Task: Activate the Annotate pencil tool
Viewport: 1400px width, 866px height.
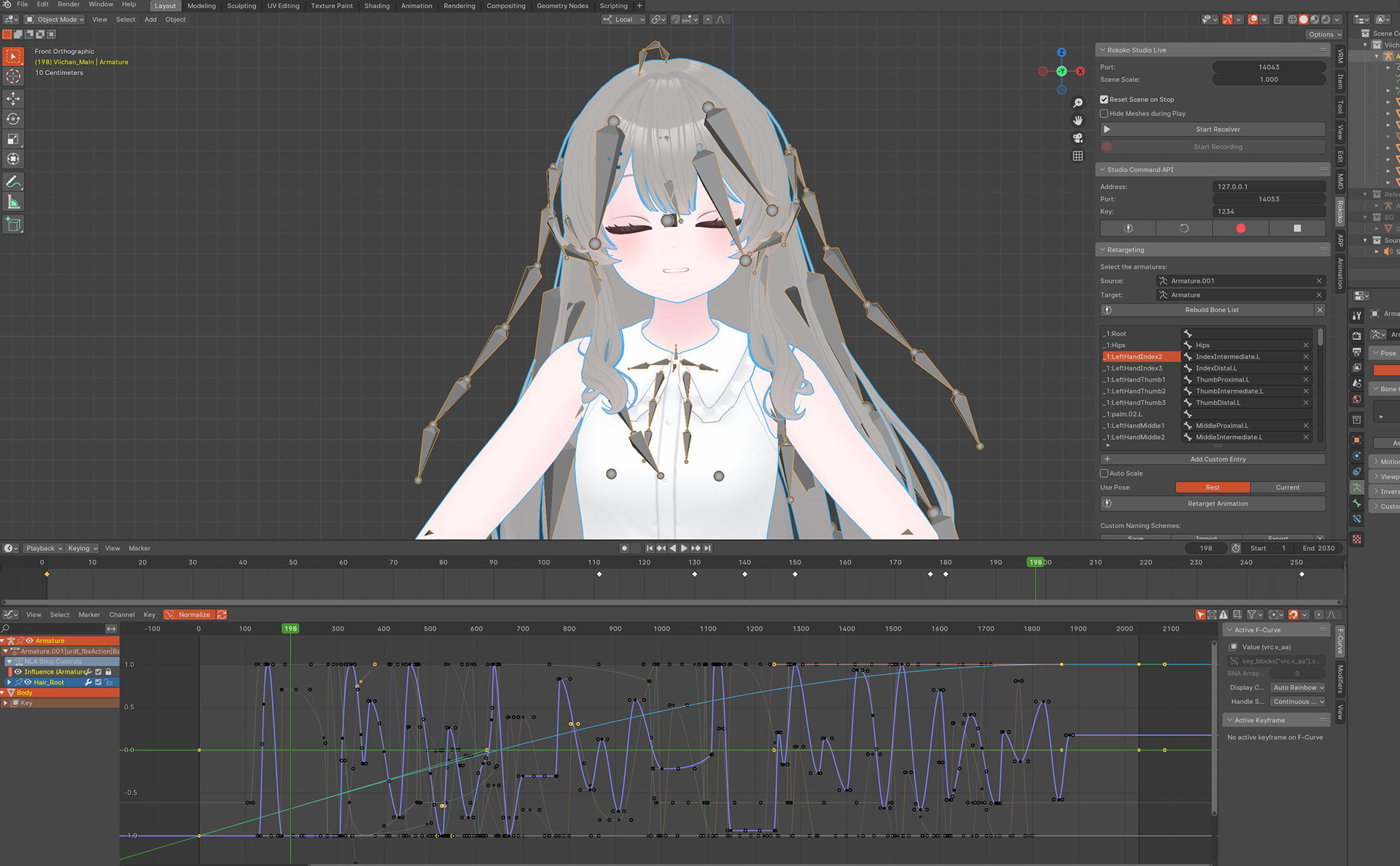Action: click(13, 182)
